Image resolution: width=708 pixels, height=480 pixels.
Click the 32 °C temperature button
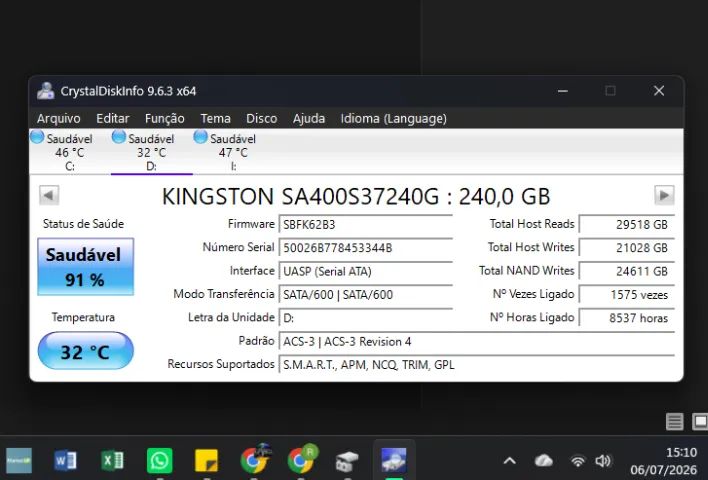[85, 351]
